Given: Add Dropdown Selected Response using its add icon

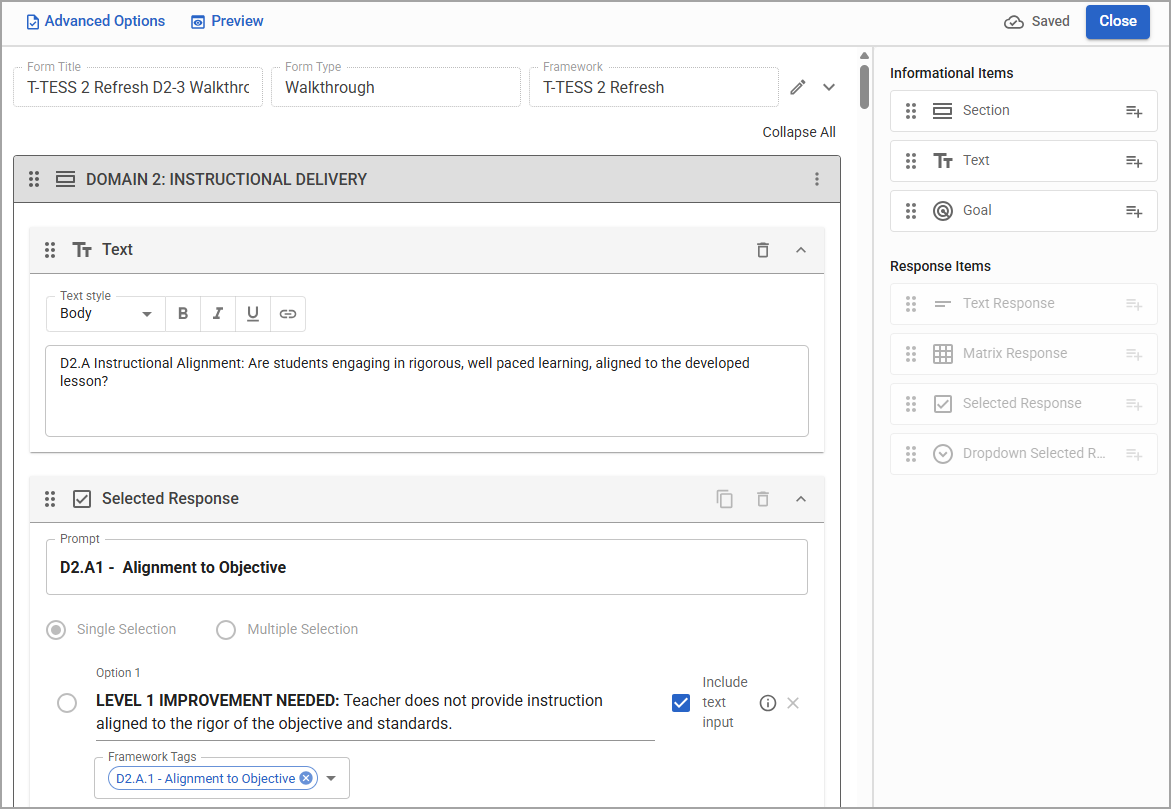Looking at the screenshot, I should (x=1134, y=454).
